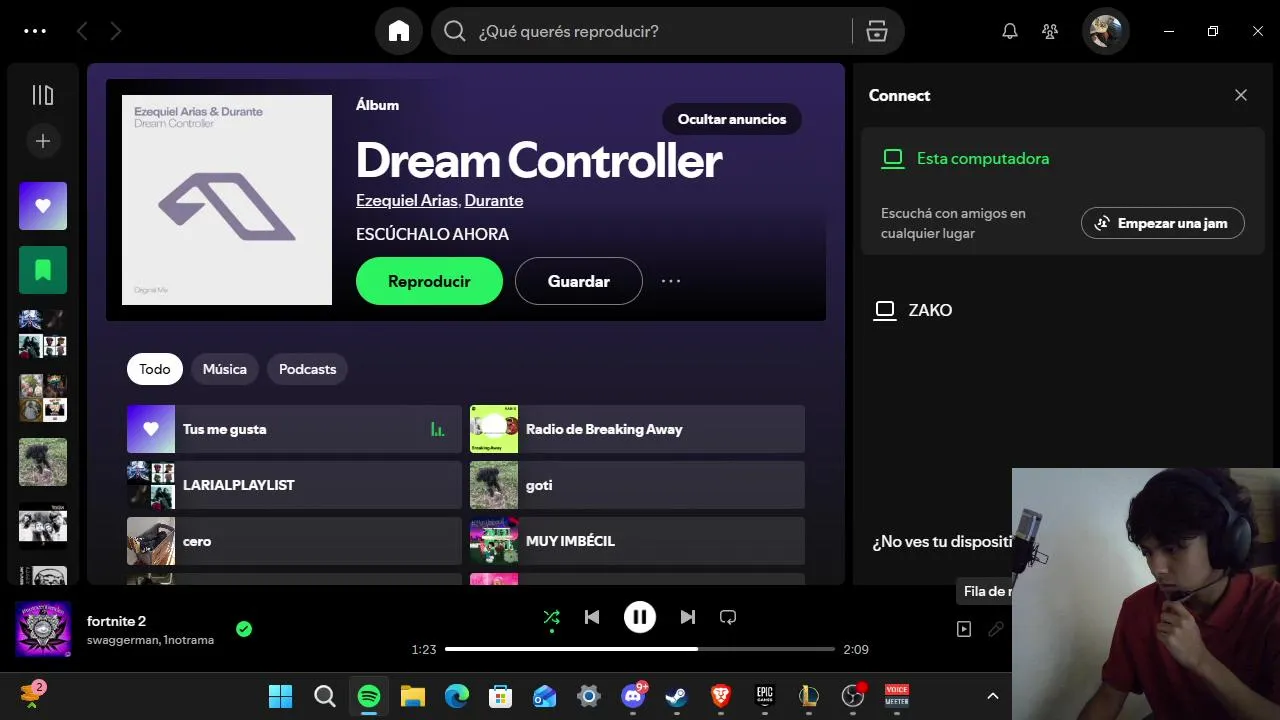
Task: Open LARIALPLAYLIST shortcut
Action: click(x=294, y=485)
